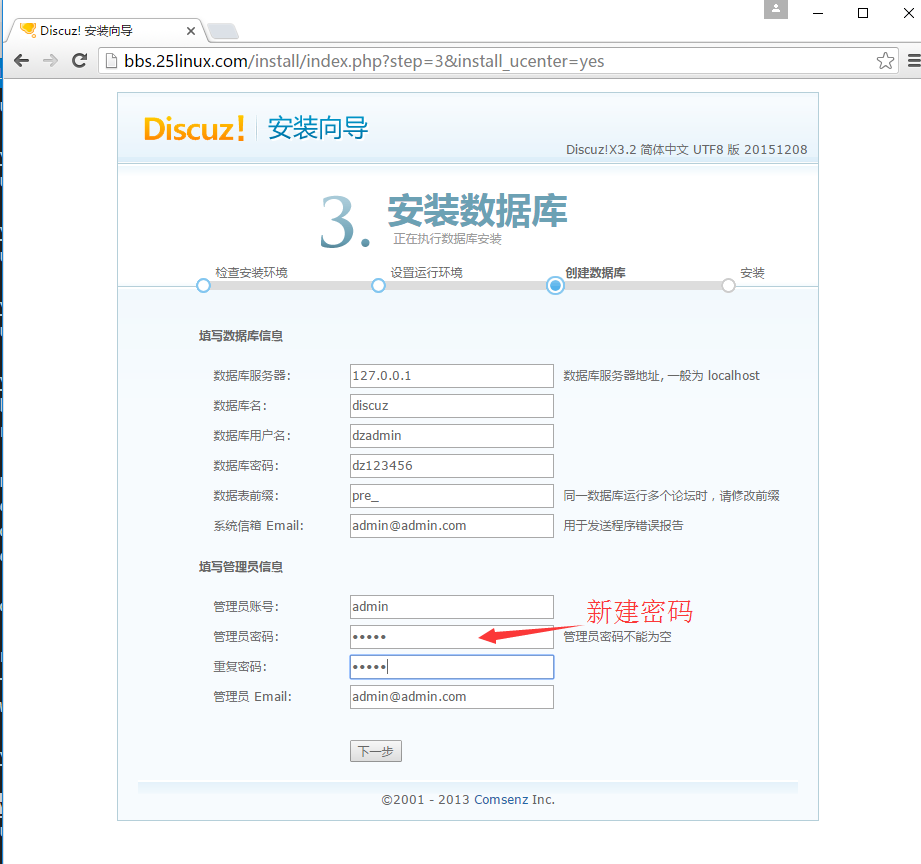The image size is (921, 864).
Task: Click the address bar URL
Action: click(x=364, y=61)
